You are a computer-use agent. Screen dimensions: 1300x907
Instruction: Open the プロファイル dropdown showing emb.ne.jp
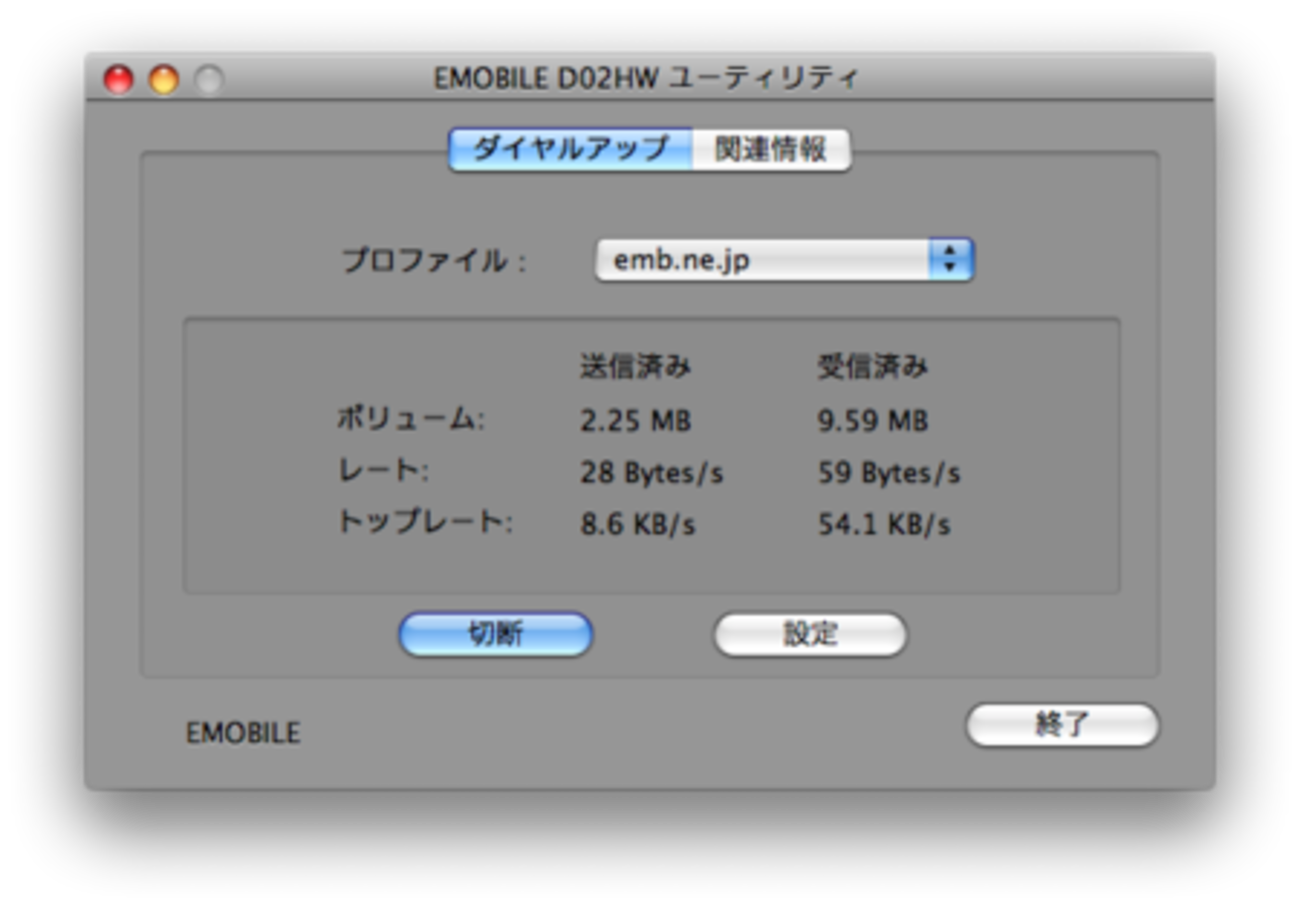(784, 260)
